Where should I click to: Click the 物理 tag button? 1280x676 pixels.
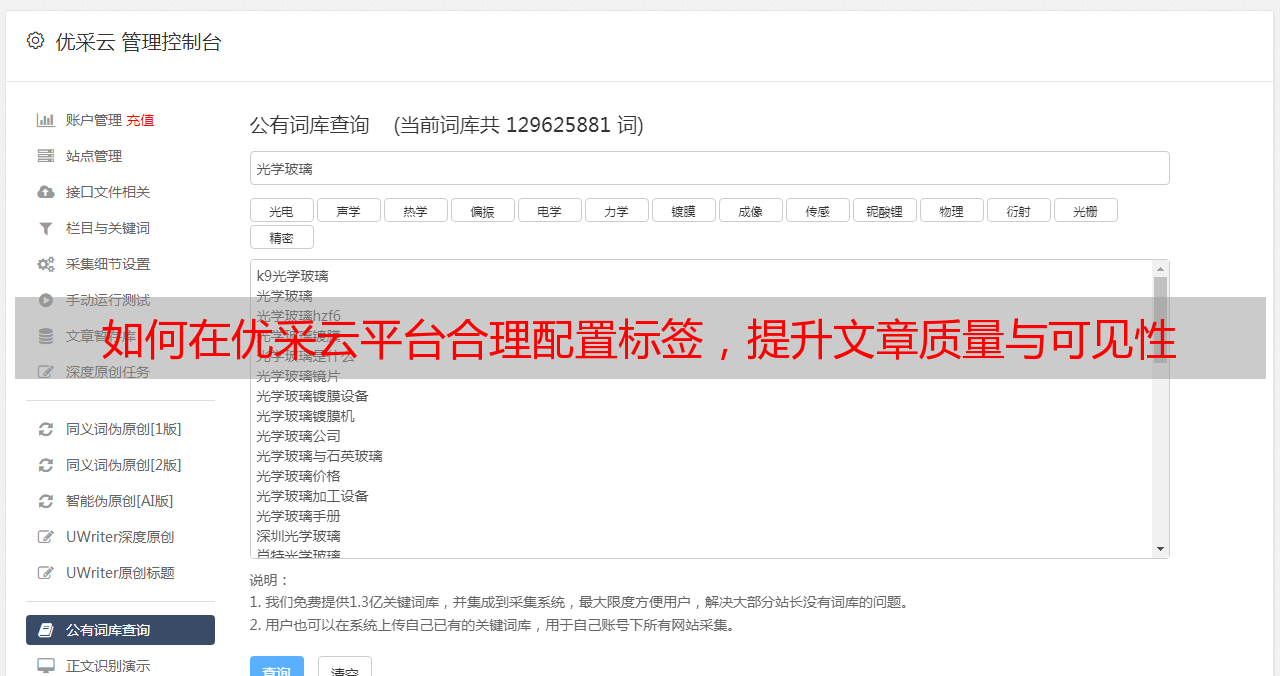pyautogui.click(x=952, y=210)
